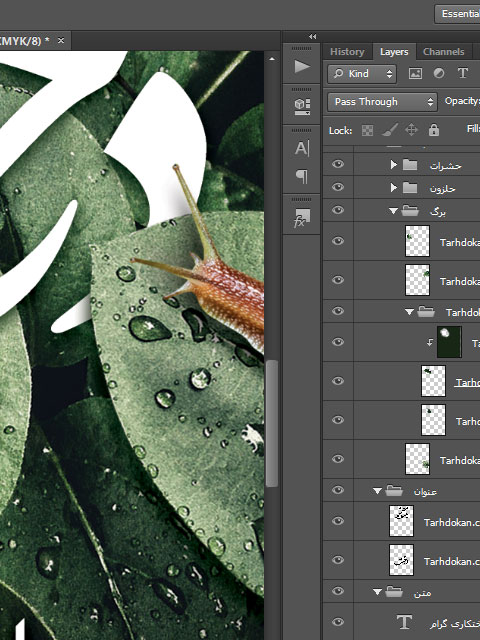Click the Opacity label
The image size is (480, 640).
(x=462, y=101)
